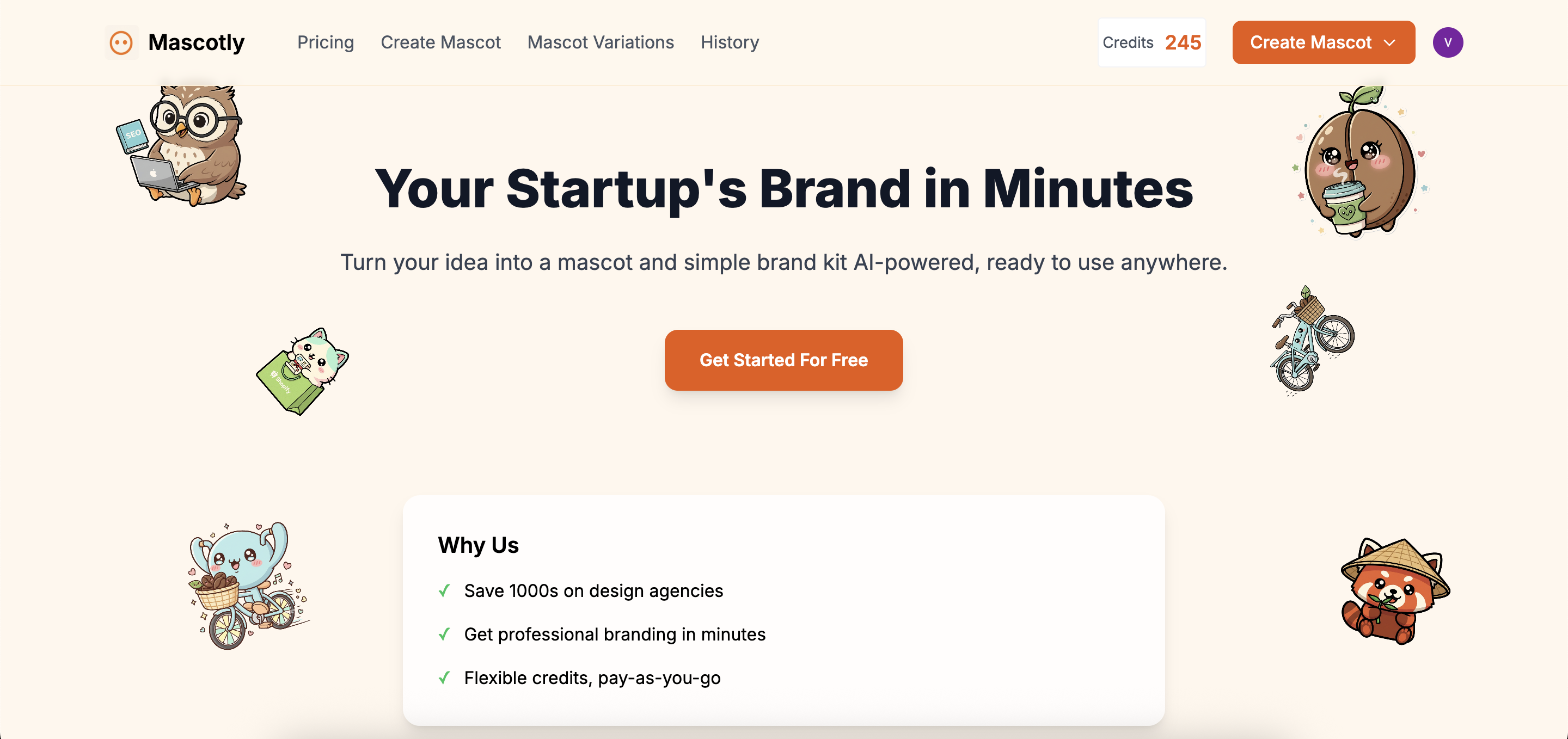The image size is (1568, 739).
Task: Click the cat in shopping bag mascot
Action: (303, 371)
